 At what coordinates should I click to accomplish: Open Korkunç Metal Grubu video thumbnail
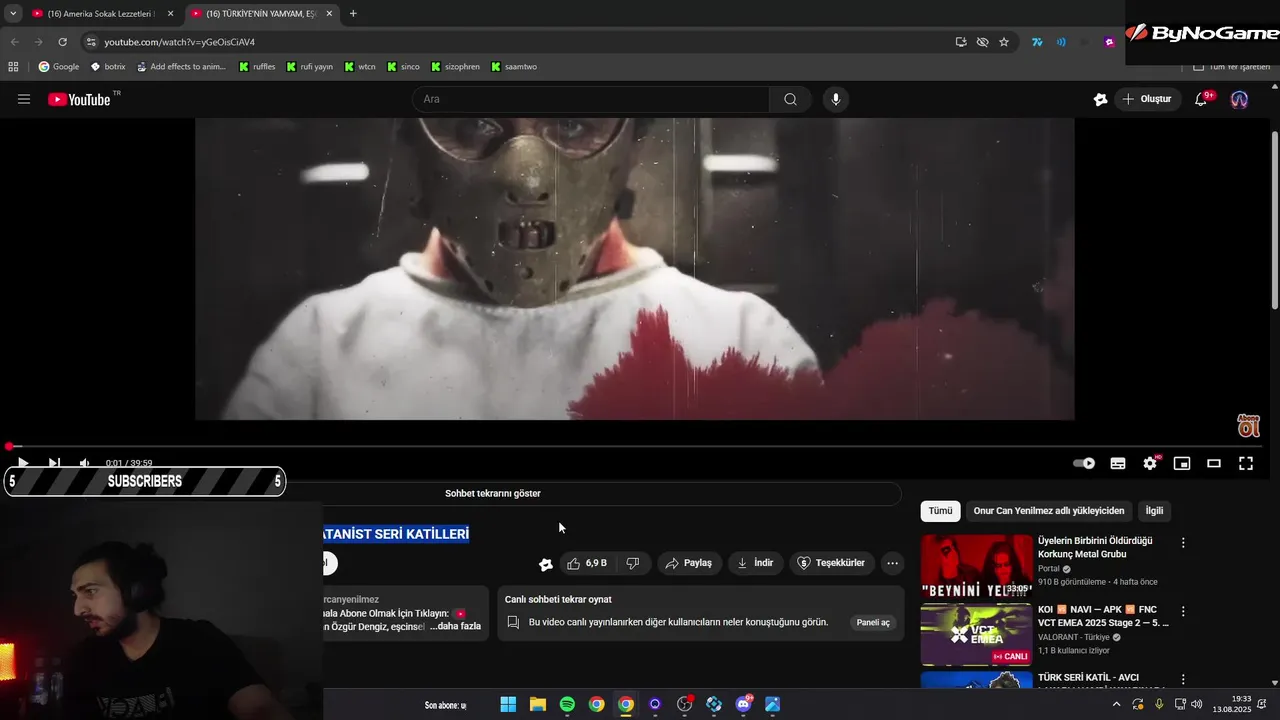tap(976, 565)
